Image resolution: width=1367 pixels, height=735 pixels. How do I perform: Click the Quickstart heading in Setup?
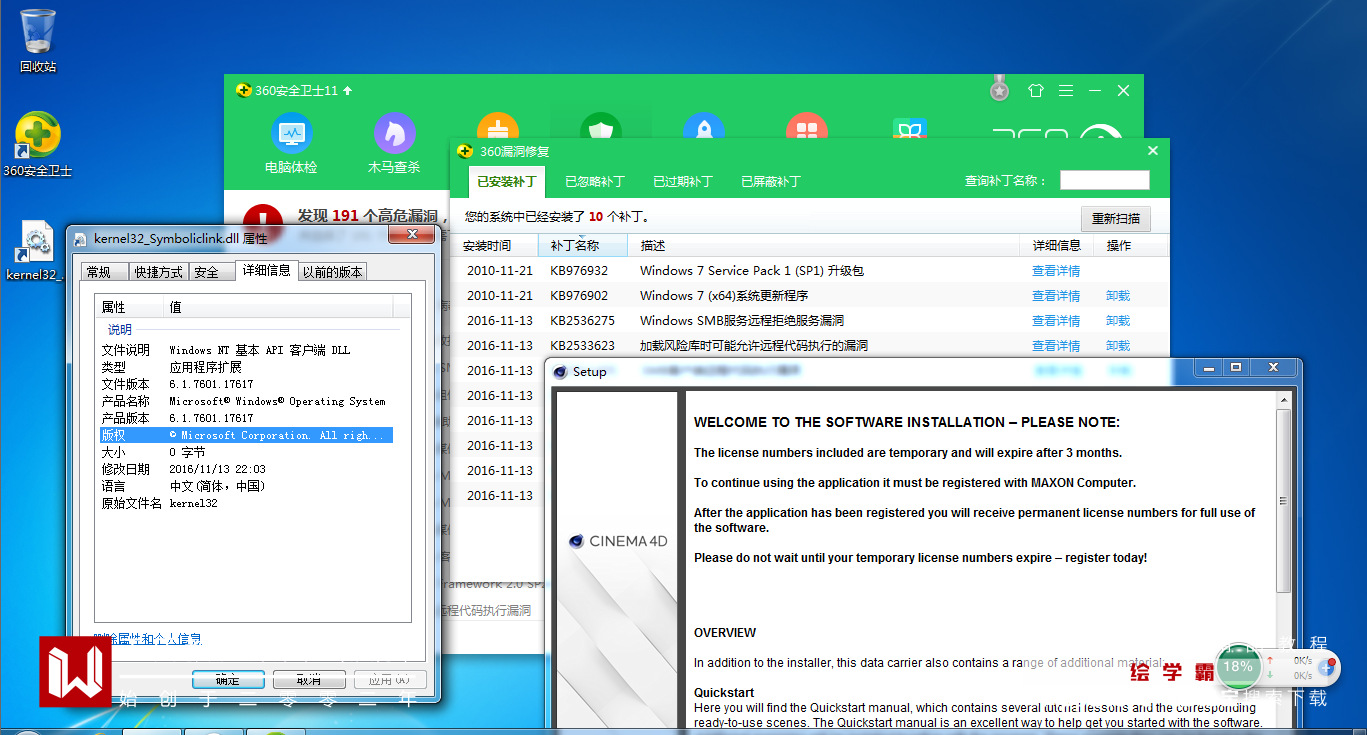point(724,693)
